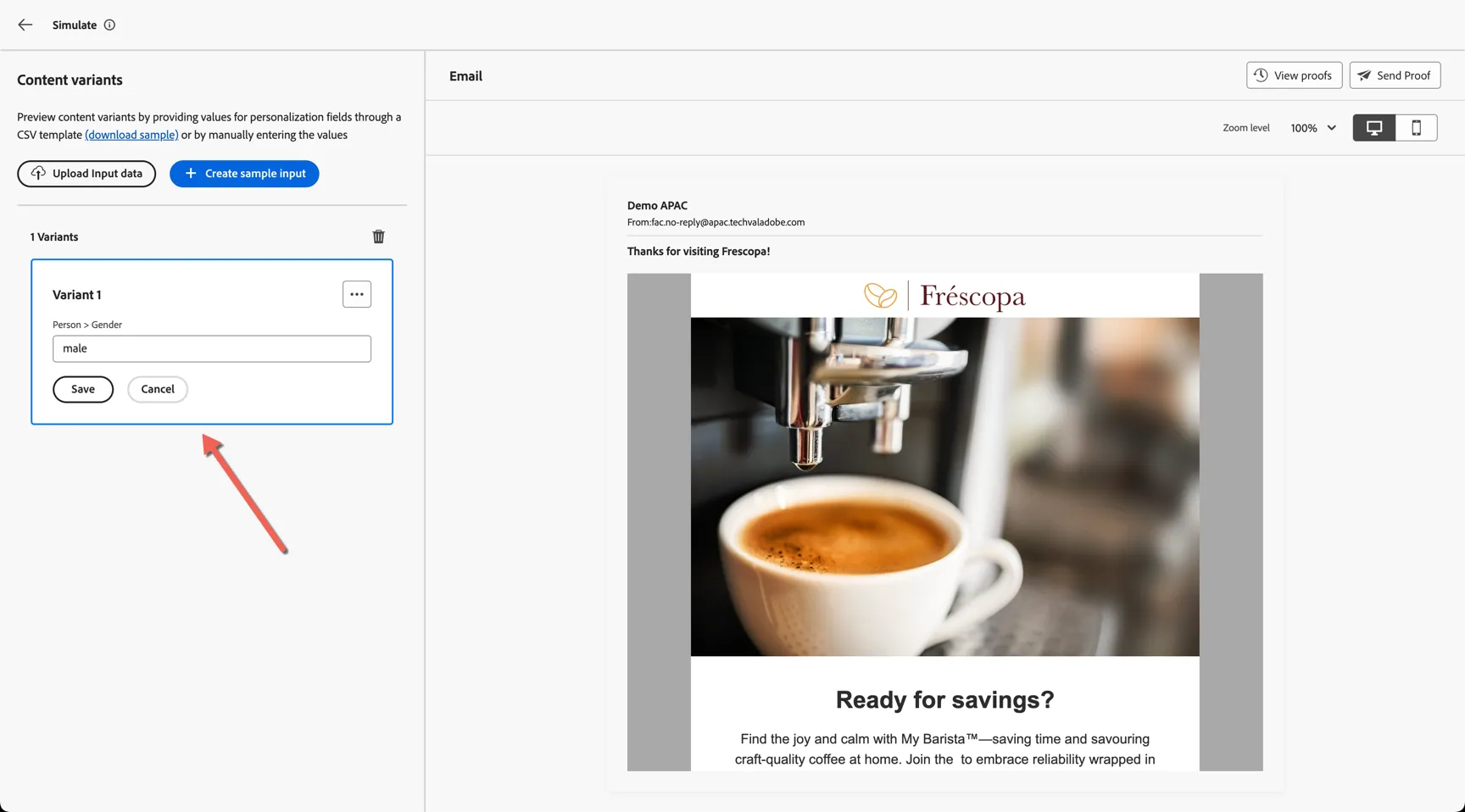The width and height of the screenshot is (1465, 812).
Task: Click the coffee cup image in the email
Action: [944, 487]
